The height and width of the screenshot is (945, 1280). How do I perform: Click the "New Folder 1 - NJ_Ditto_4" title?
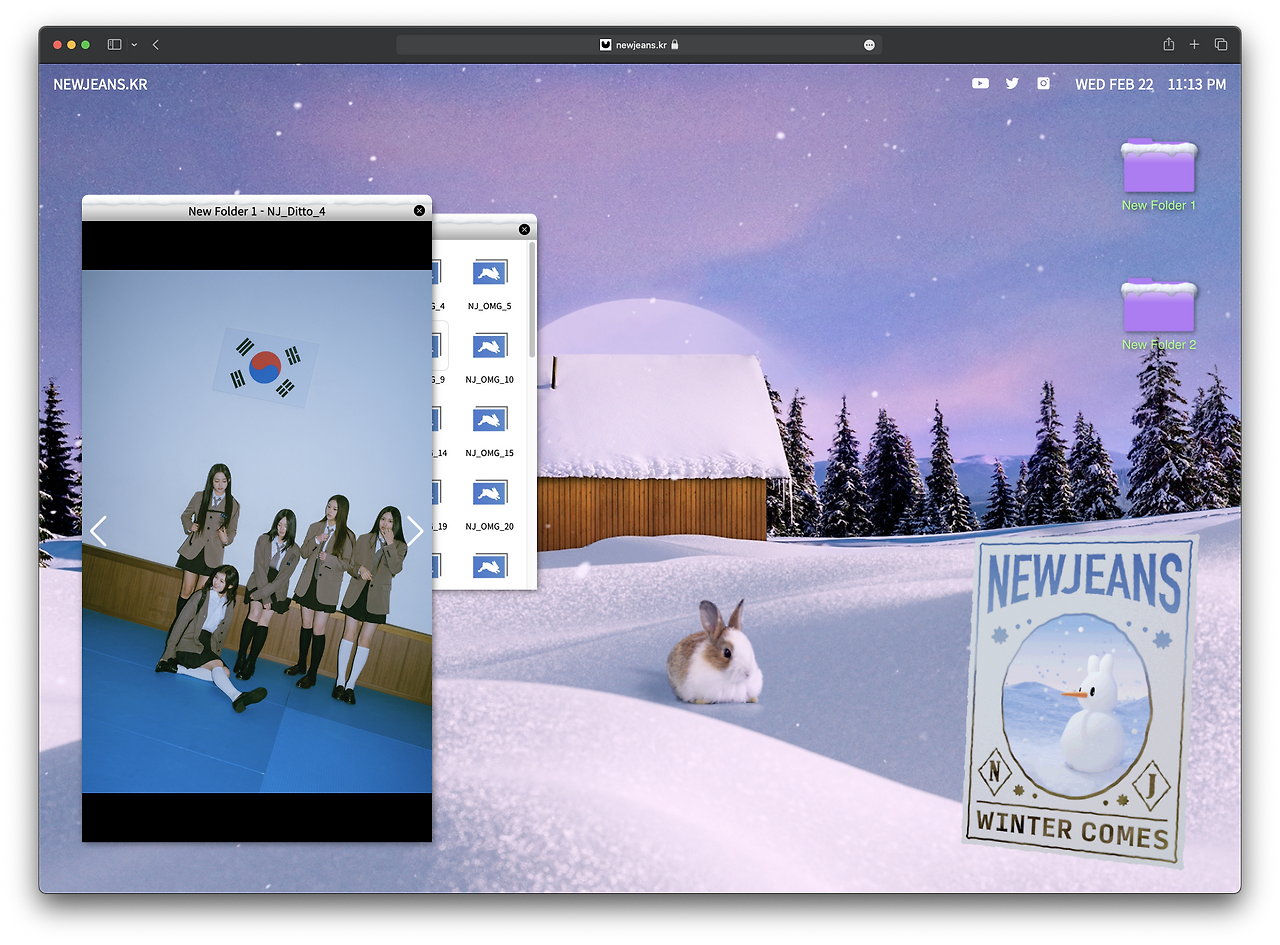[257, 211]
